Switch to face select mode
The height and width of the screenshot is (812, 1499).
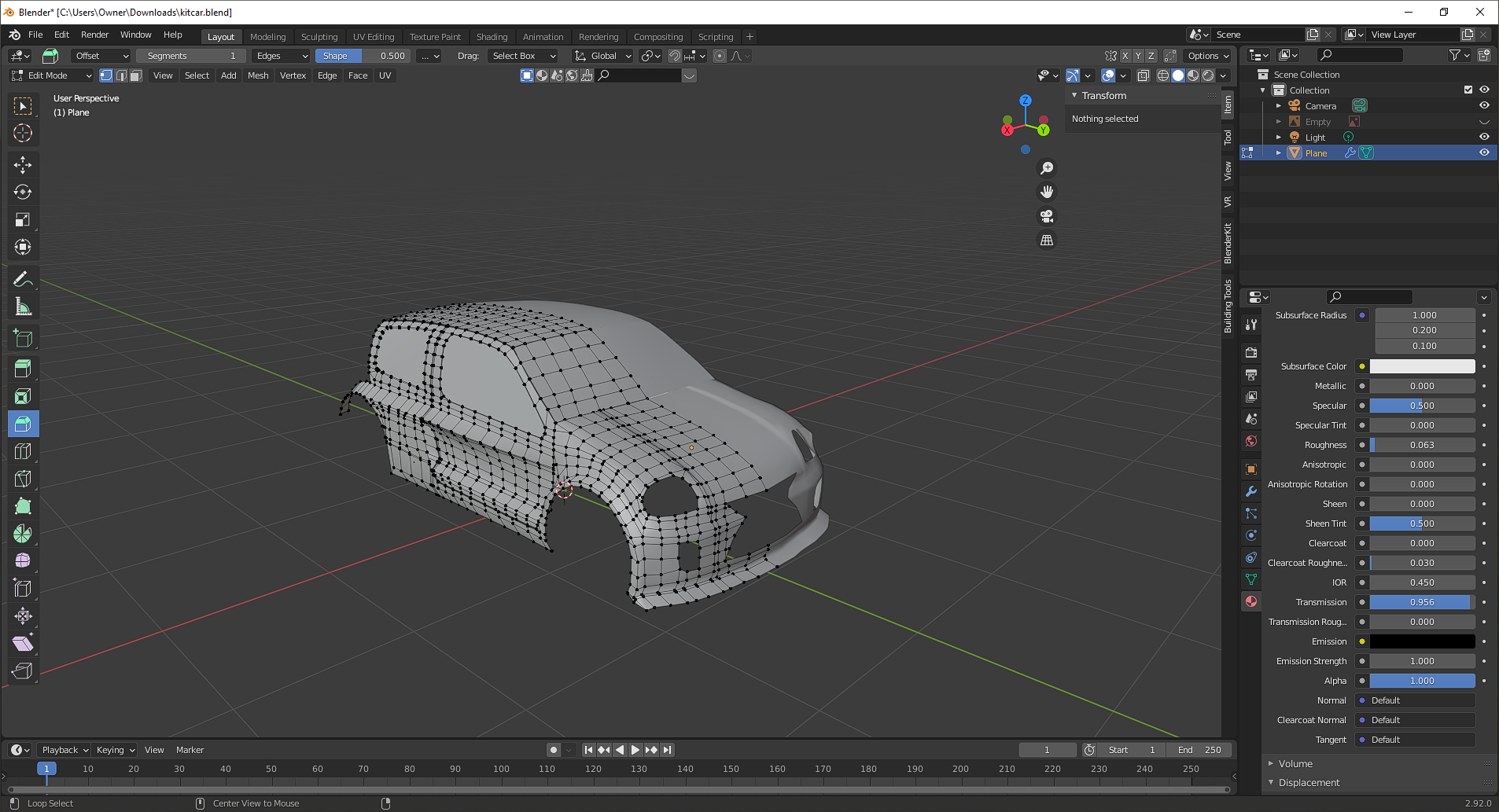coord(136,75)
